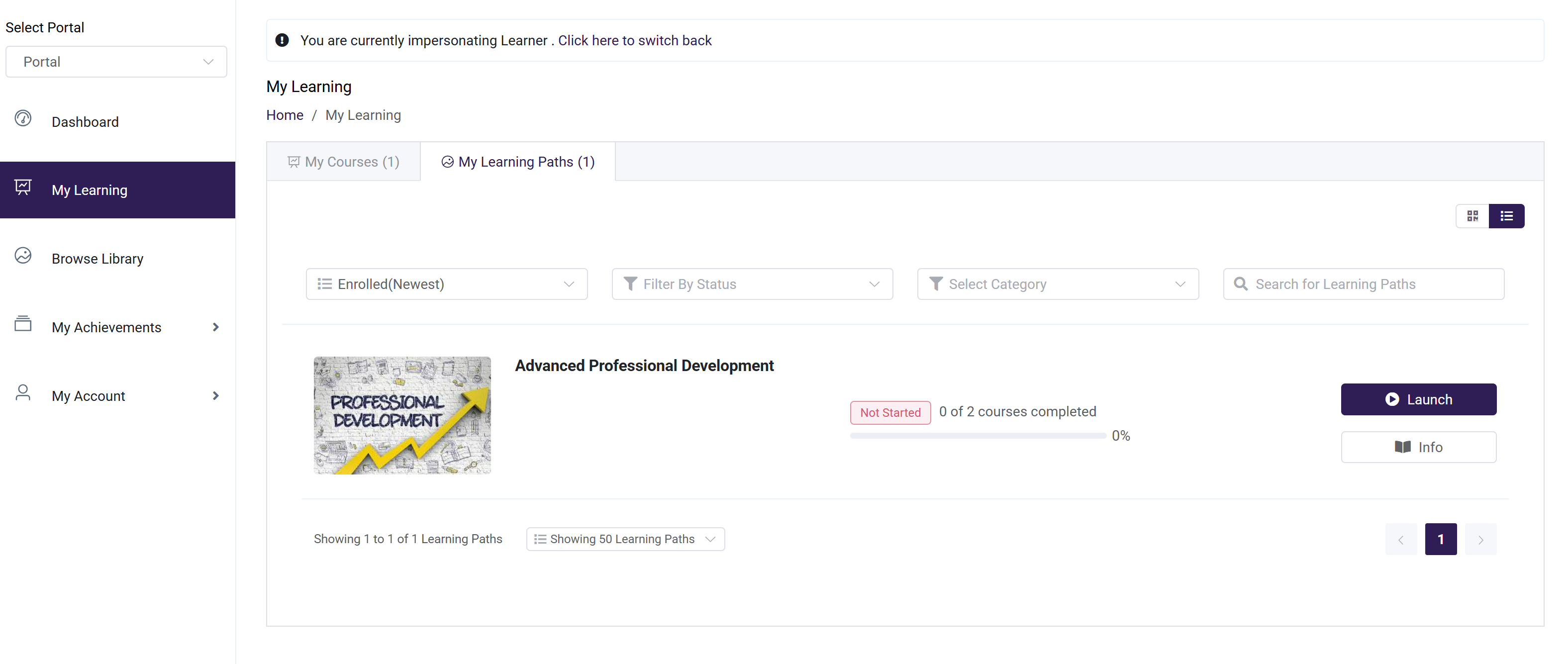Switch to grid view layout
1568x664 pixels.
(x=1472, y=216)
